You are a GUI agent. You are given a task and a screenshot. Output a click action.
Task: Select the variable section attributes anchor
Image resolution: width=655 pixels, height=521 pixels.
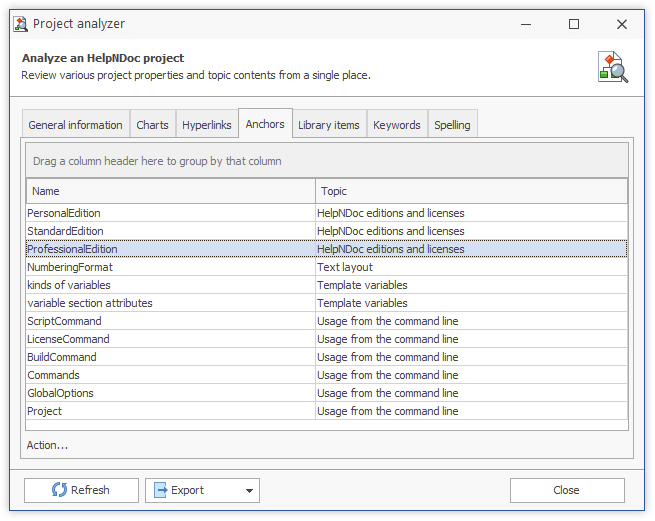point(327,303)
